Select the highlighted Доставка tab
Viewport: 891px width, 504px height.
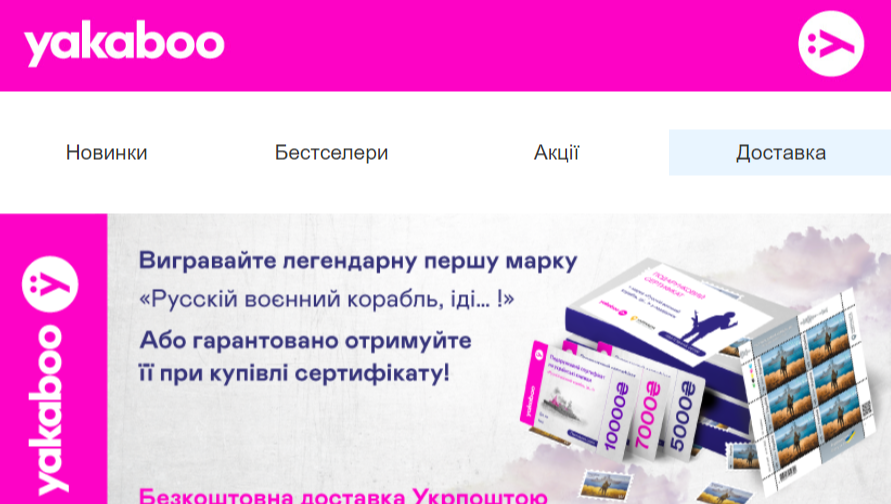pos(781,152)
